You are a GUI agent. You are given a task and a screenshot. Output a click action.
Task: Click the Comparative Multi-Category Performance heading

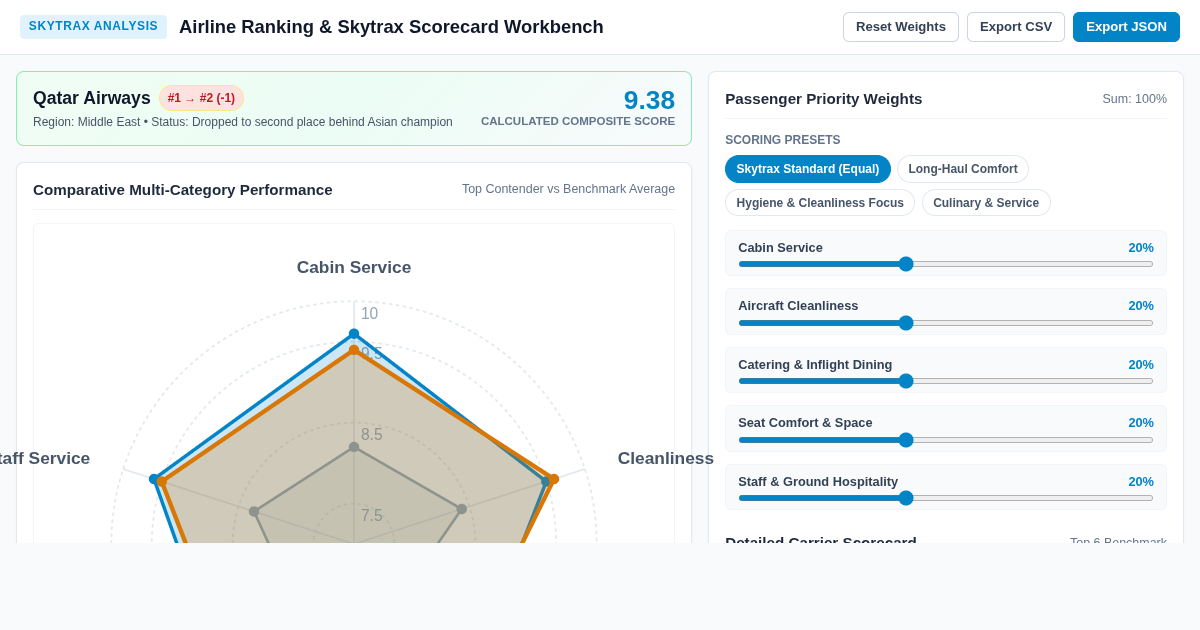point(183,189)
